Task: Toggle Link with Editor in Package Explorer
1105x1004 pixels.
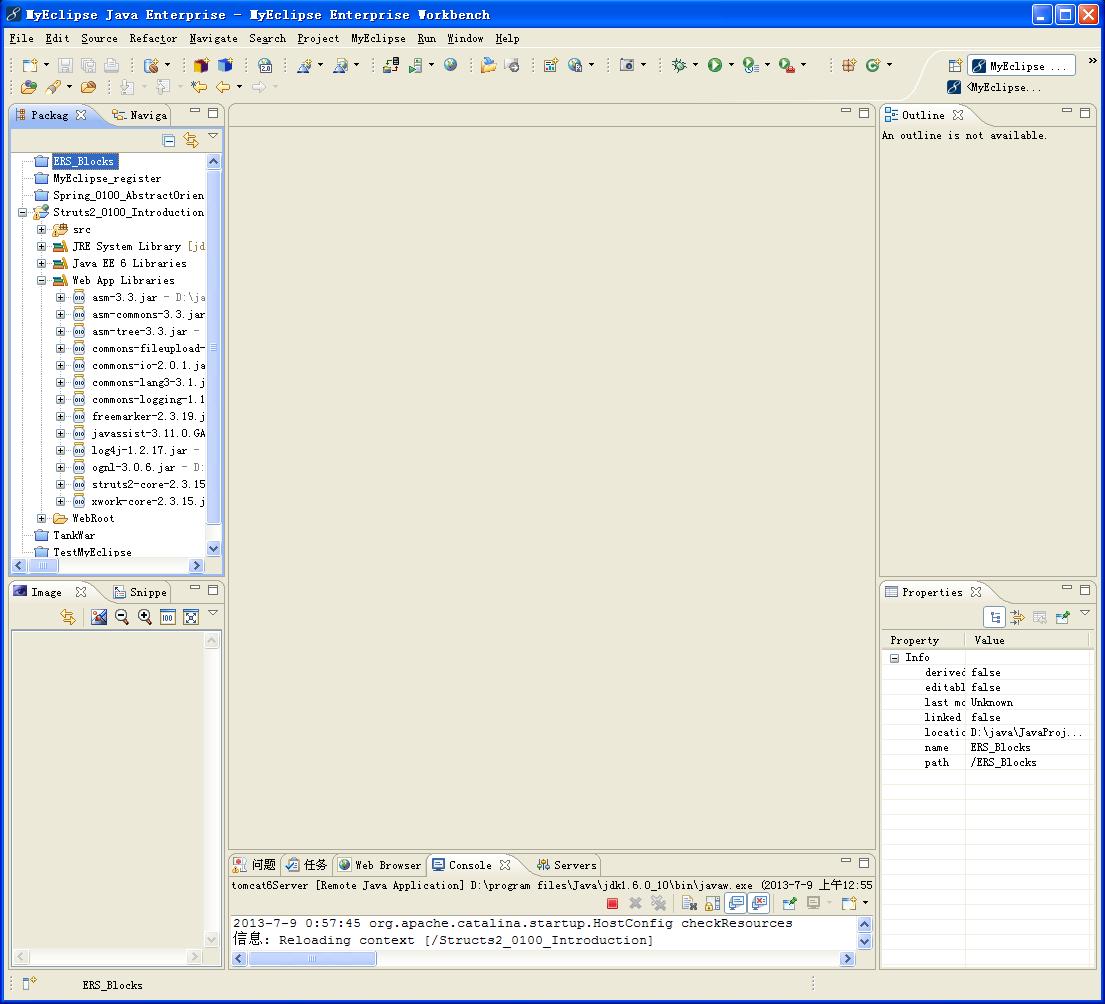Action: coord(191,141)
